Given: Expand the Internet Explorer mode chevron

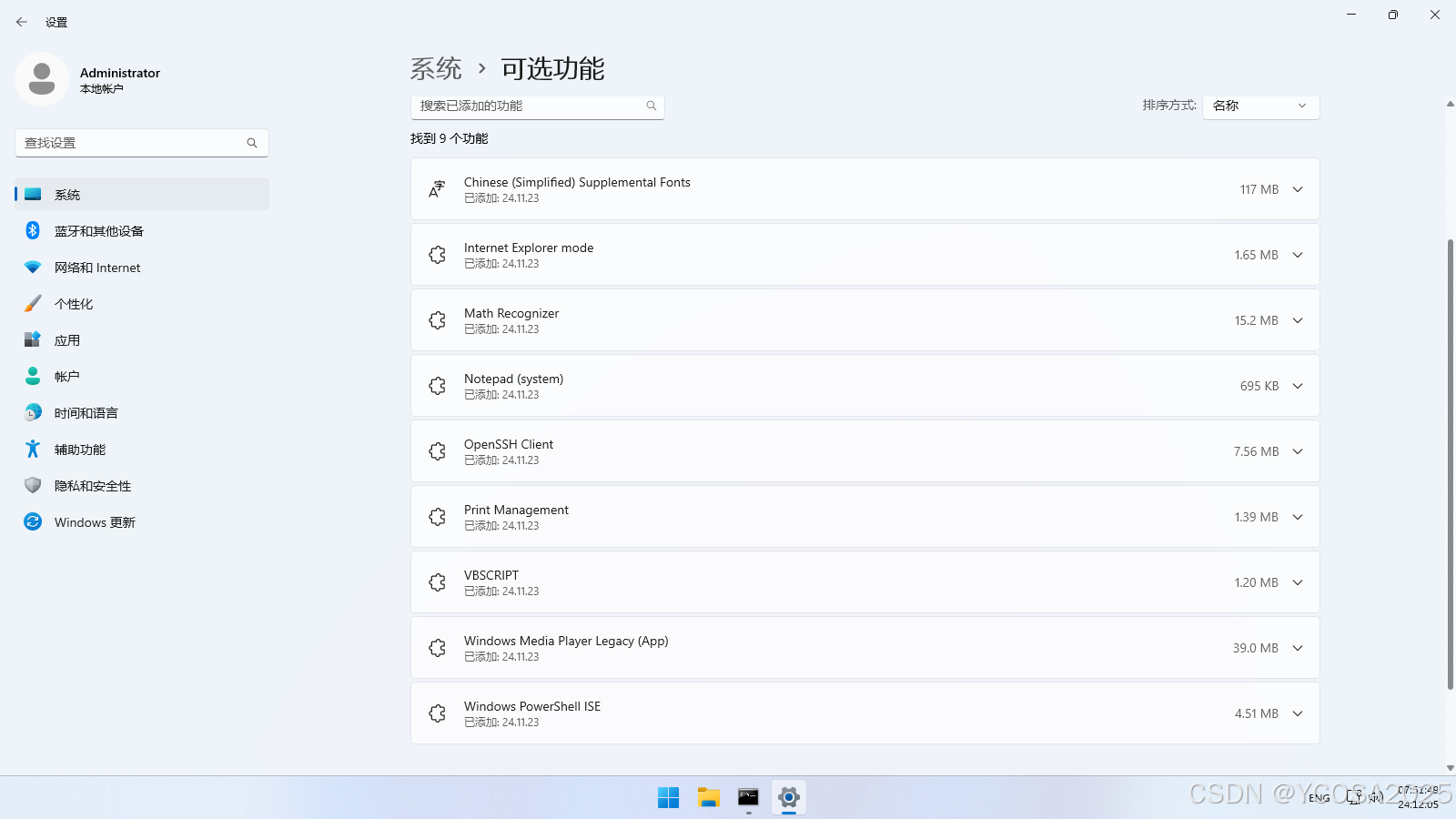Looking at the screenshot, I should pos(1298,255).
